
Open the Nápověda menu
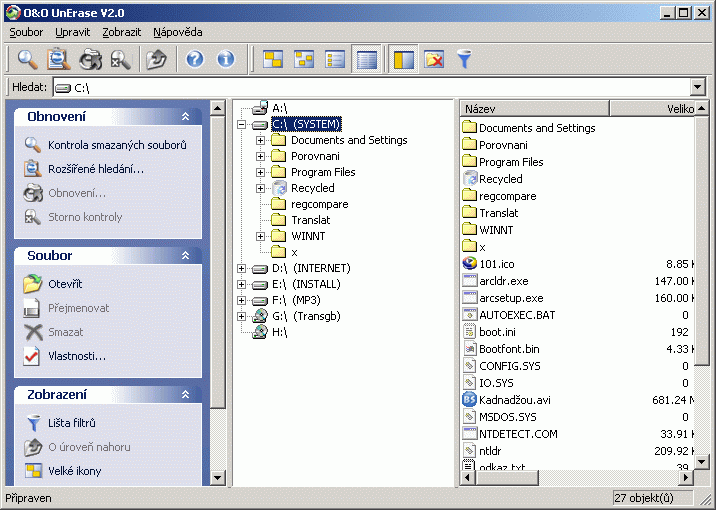coord(177,32)
